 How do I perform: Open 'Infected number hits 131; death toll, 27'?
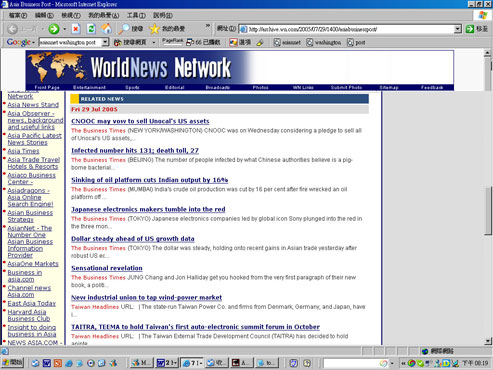pos(135,151)
